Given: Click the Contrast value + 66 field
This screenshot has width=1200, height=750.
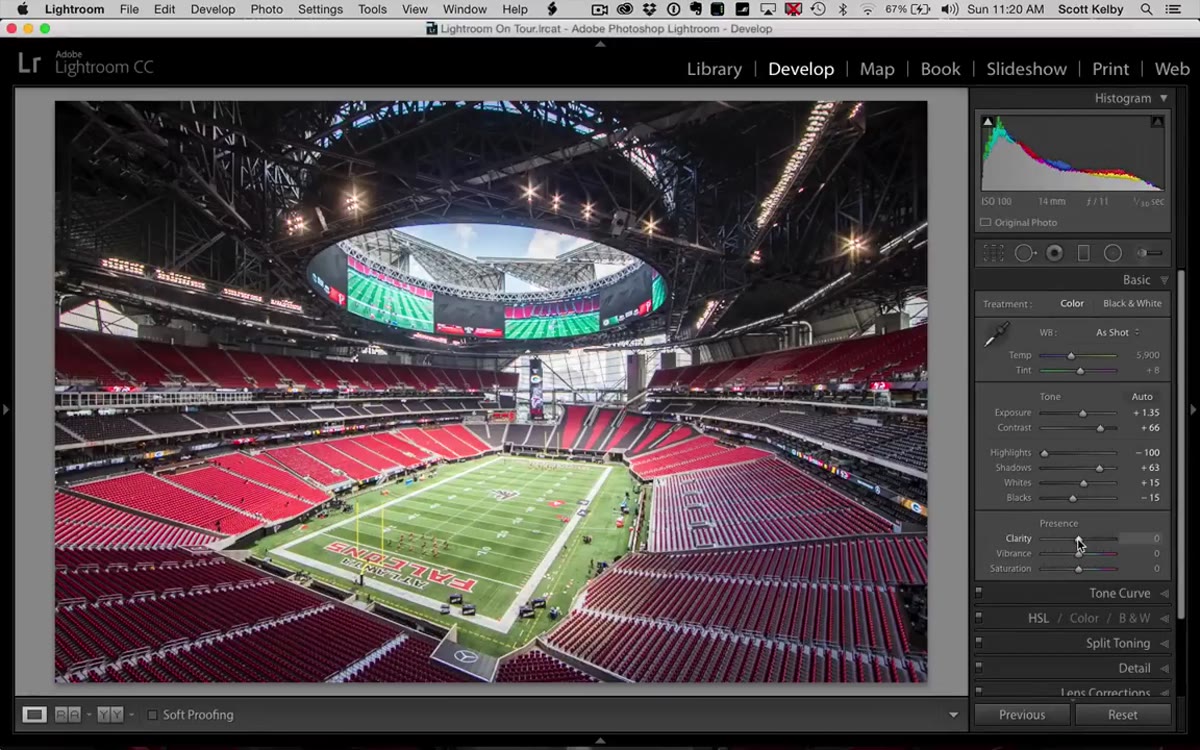Looking at the screenshot, I should [1148, 428].
